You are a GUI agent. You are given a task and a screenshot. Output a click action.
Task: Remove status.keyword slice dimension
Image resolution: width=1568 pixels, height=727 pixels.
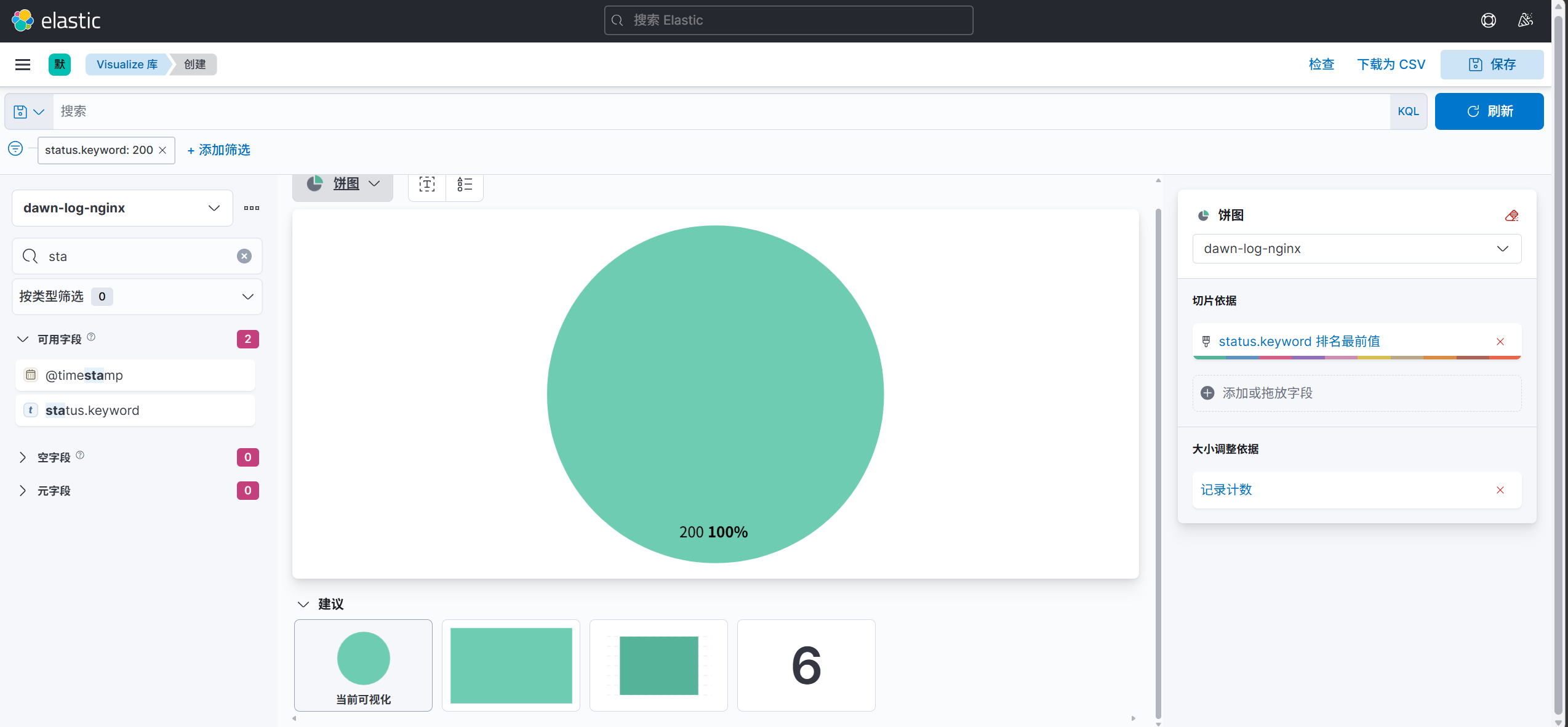click(1500, 342)
